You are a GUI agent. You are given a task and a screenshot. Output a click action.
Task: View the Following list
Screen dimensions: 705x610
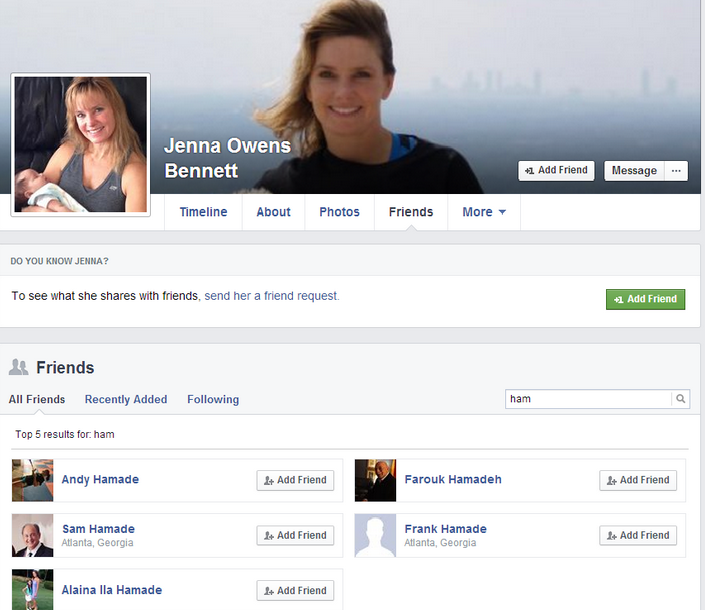(213, 399)
